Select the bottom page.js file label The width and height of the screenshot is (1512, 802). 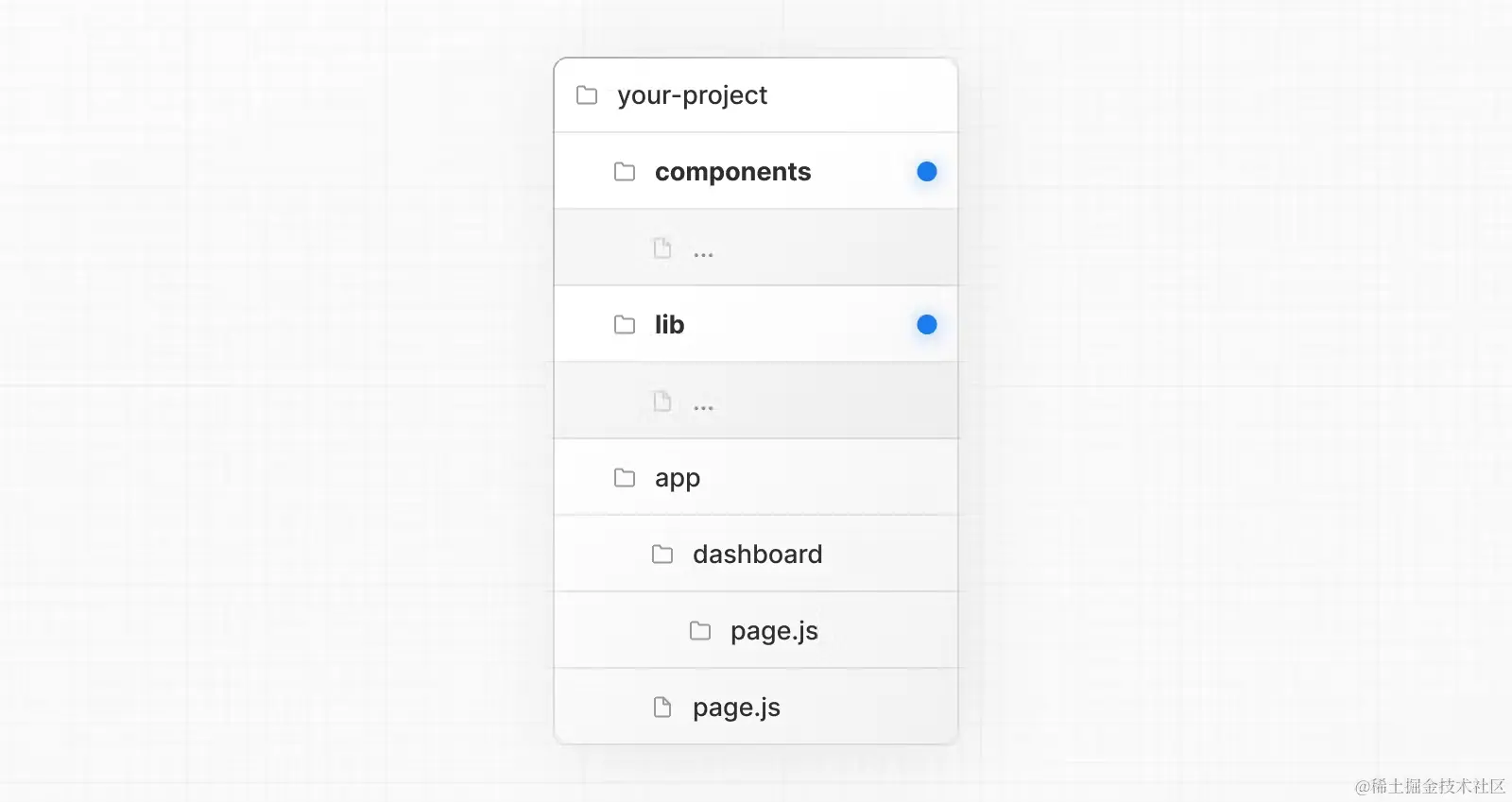point(737,708)
